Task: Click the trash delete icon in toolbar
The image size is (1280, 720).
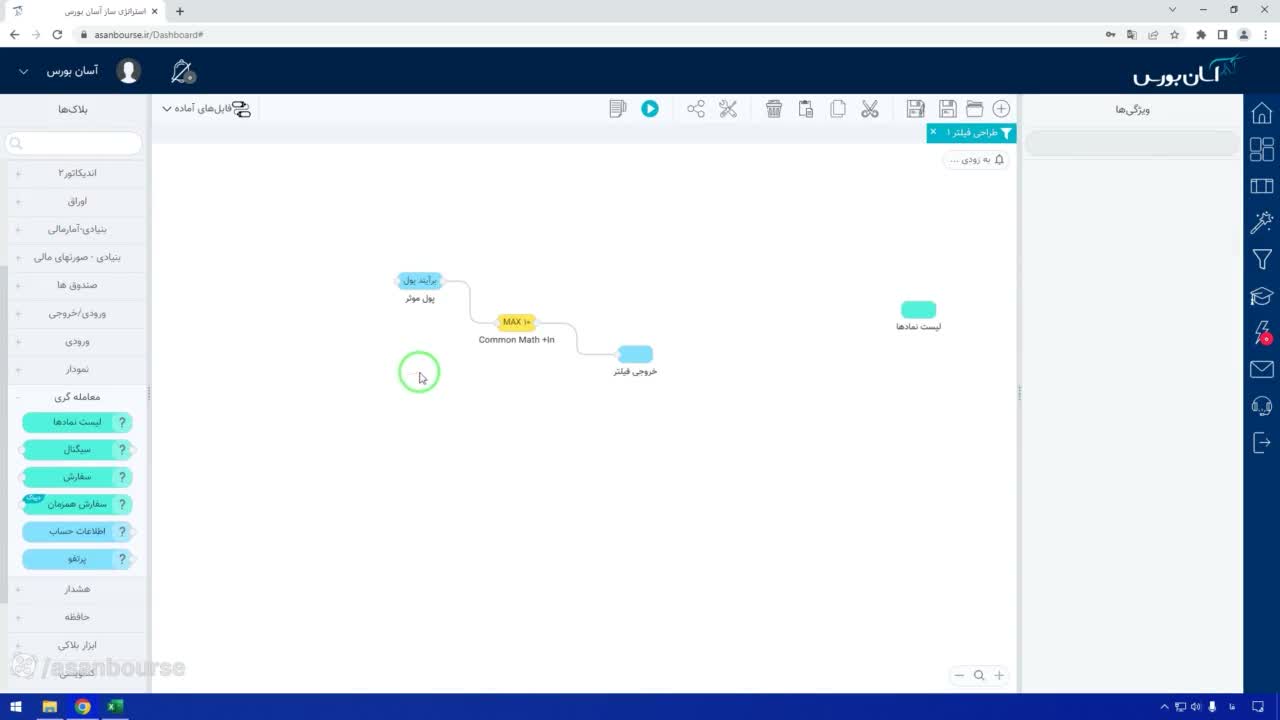Action: pyautogui.click(x=774, y=109)
